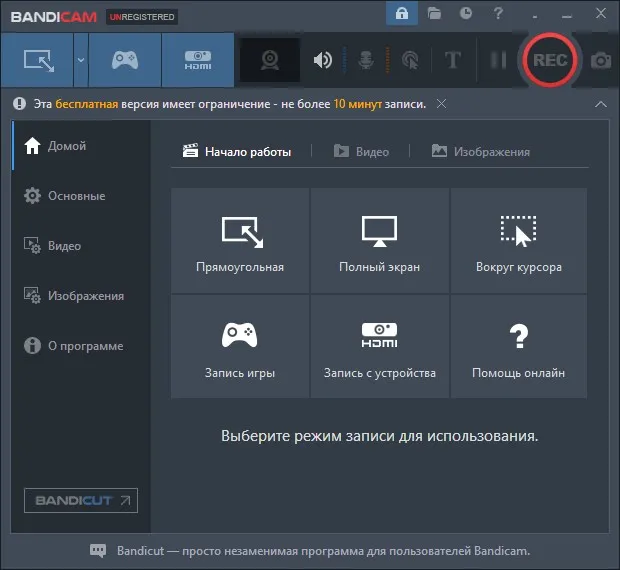
Task: Expand screen recording mode dropdown arrow
Action: (x=81, y=60)
